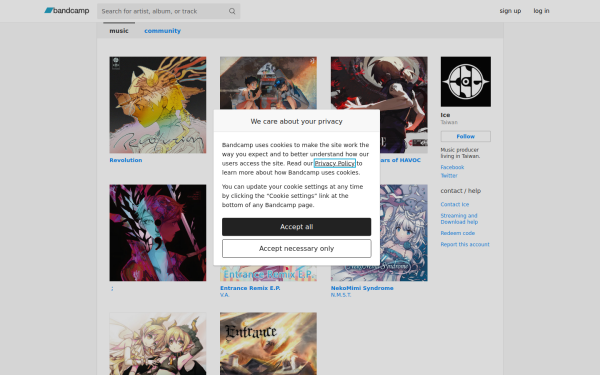Screen dimensions: 600x375
Task: Open the sign up link
Action: coord(510,11)
